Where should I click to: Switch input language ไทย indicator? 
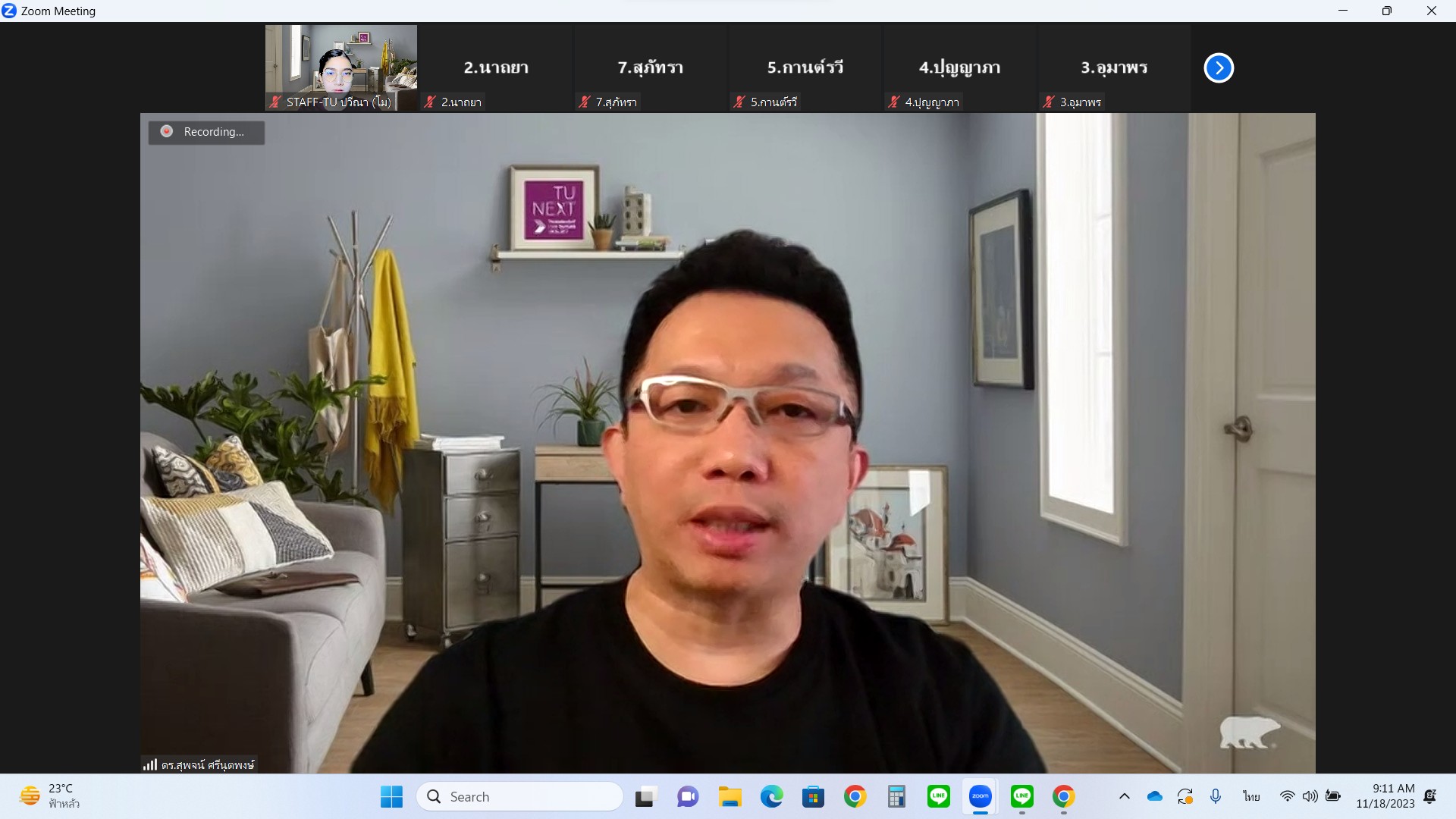click(1251, 796)
